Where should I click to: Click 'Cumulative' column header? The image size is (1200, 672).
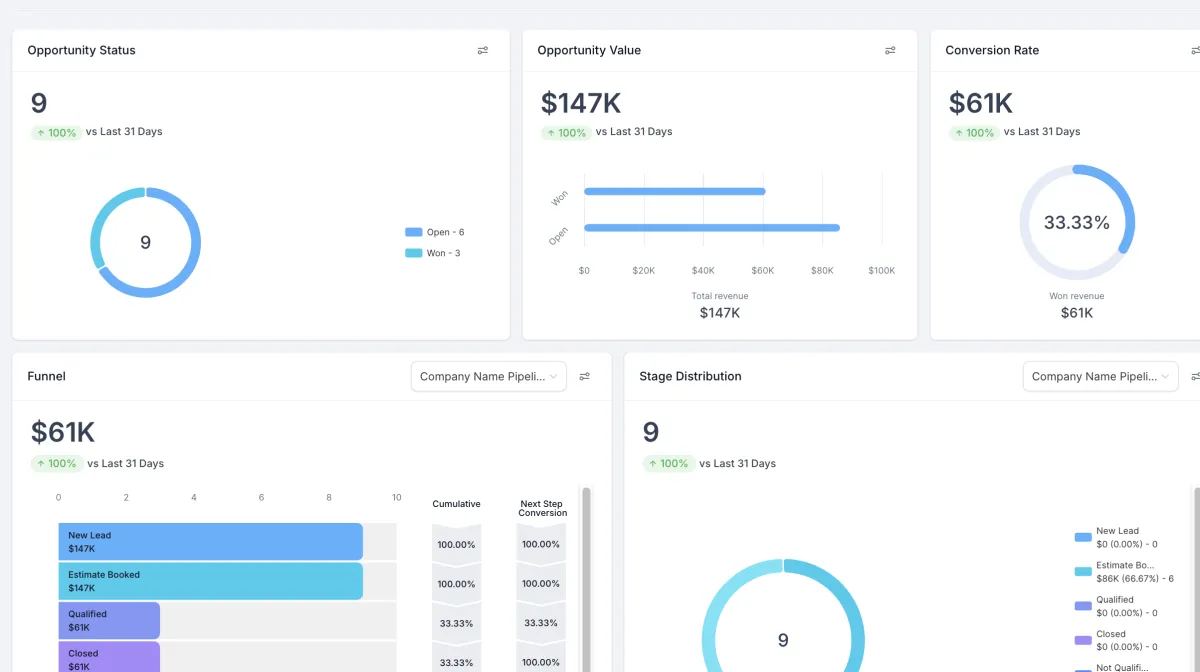click(456, 504)
